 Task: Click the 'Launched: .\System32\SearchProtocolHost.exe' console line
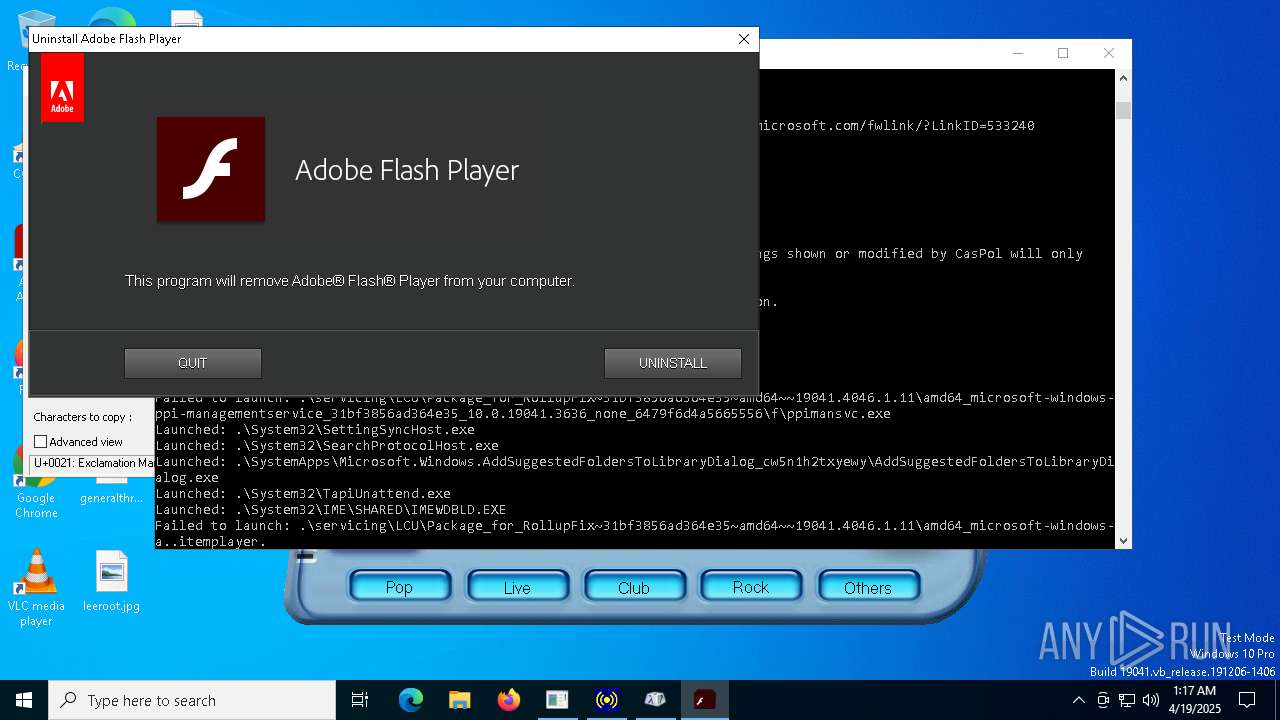pyautogui.click(x=327, y=445)
